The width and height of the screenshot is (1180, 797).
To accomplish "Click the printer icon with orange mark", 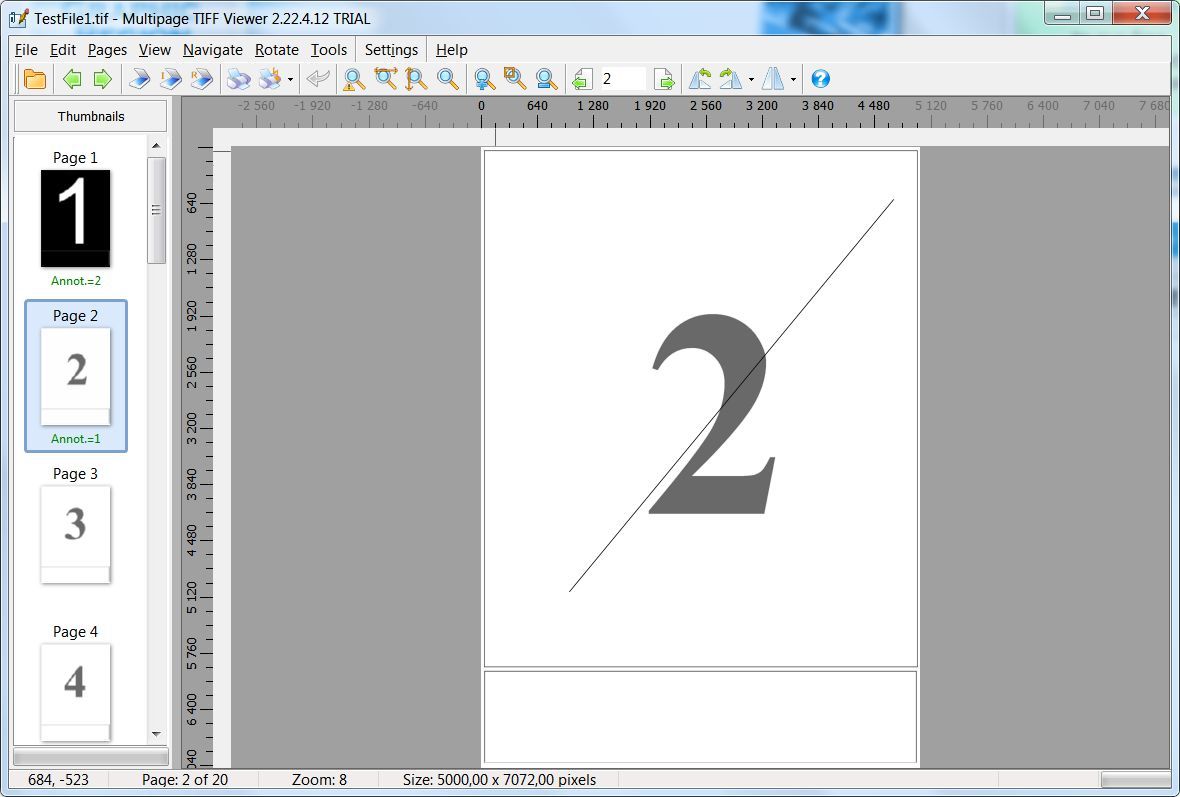I will [269, 79].
